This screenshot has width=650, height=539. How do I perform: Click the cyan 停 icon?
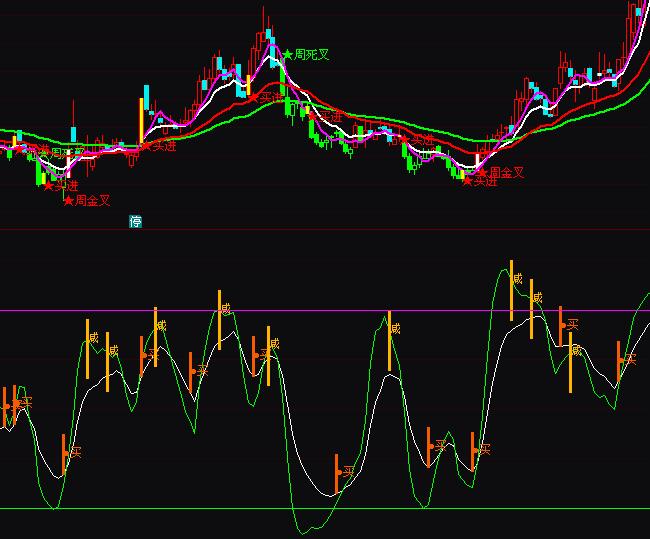point(136,221)
